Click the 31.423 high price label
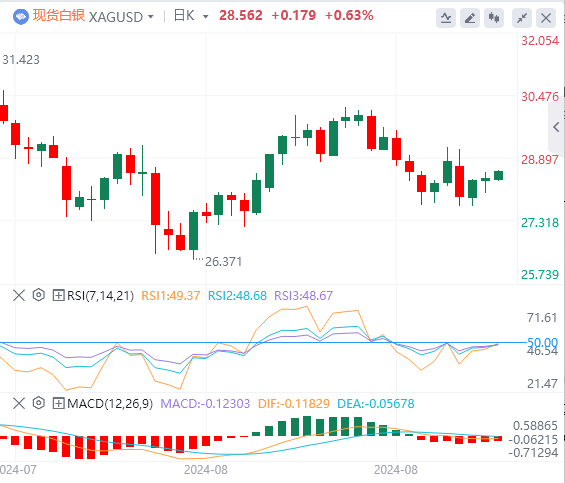 point(21,59)
